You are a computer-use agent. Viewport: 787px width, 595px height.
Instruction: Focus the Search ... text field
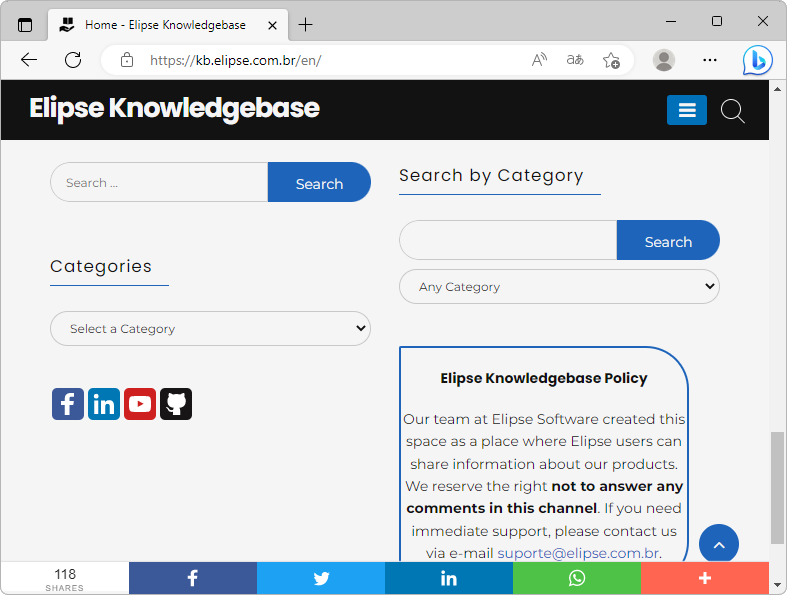(160, 183)
